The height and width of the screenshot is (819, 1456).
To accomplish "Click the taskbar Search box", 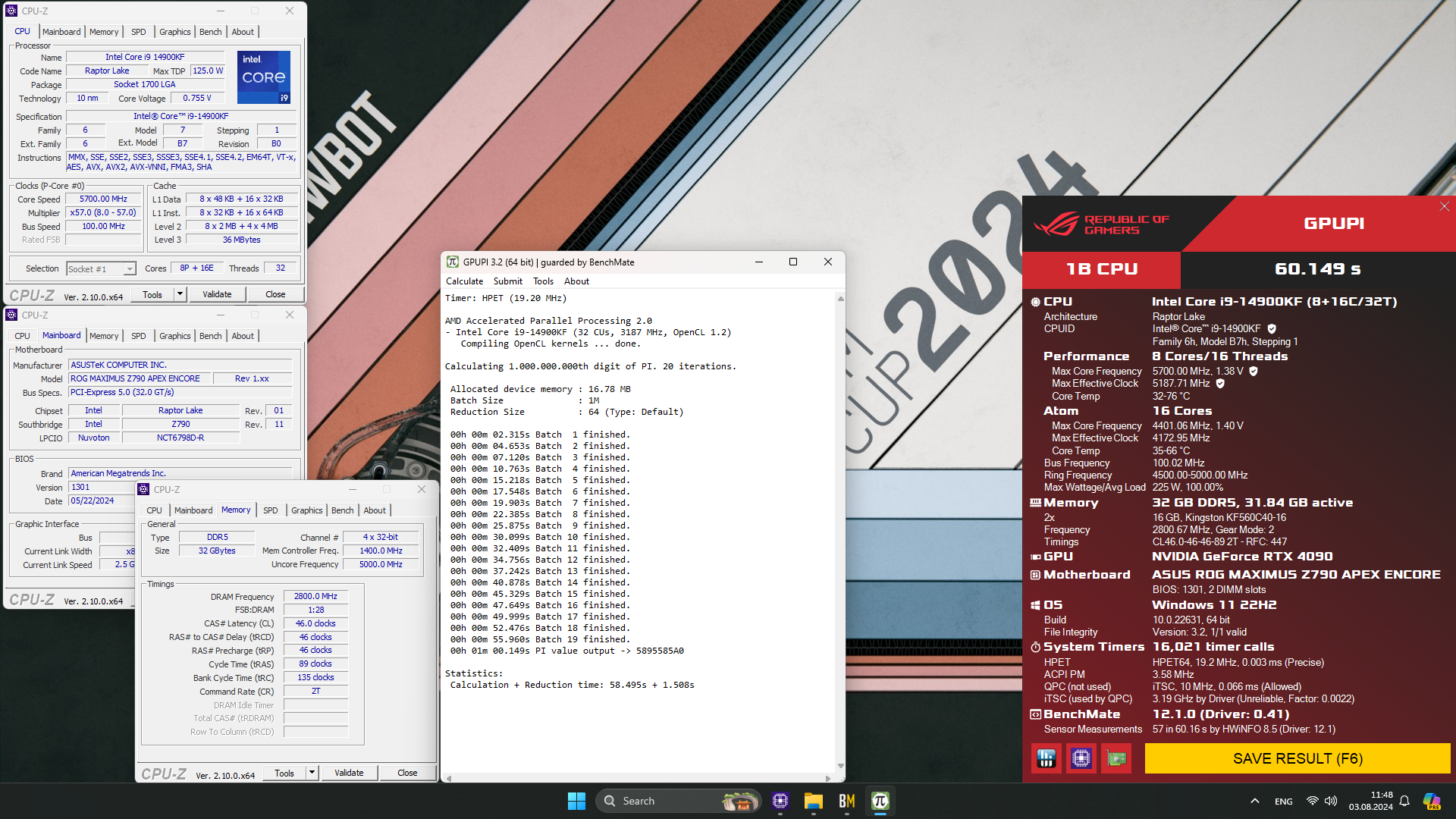I will pos(679,801).
